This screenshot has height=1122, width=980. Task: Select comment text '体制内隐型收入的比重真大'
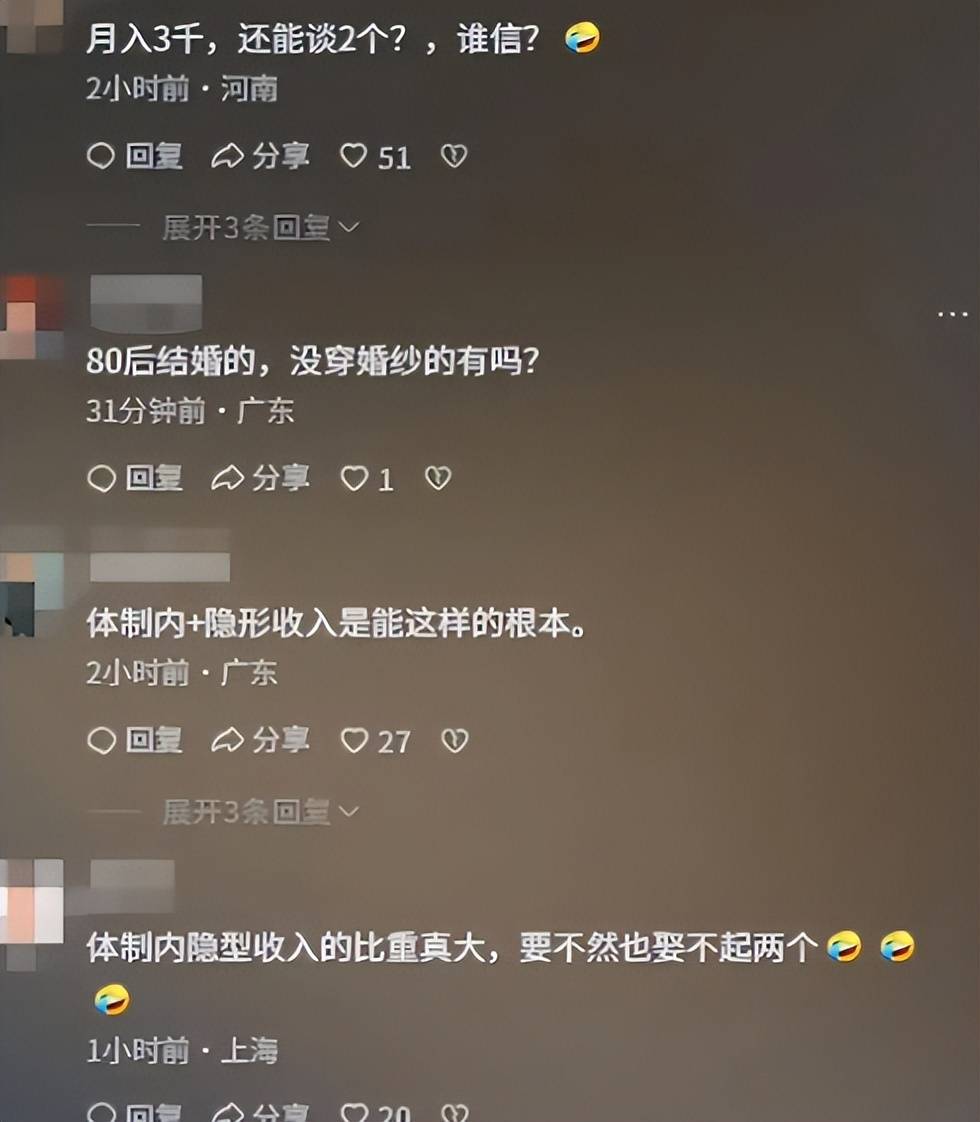293,948
